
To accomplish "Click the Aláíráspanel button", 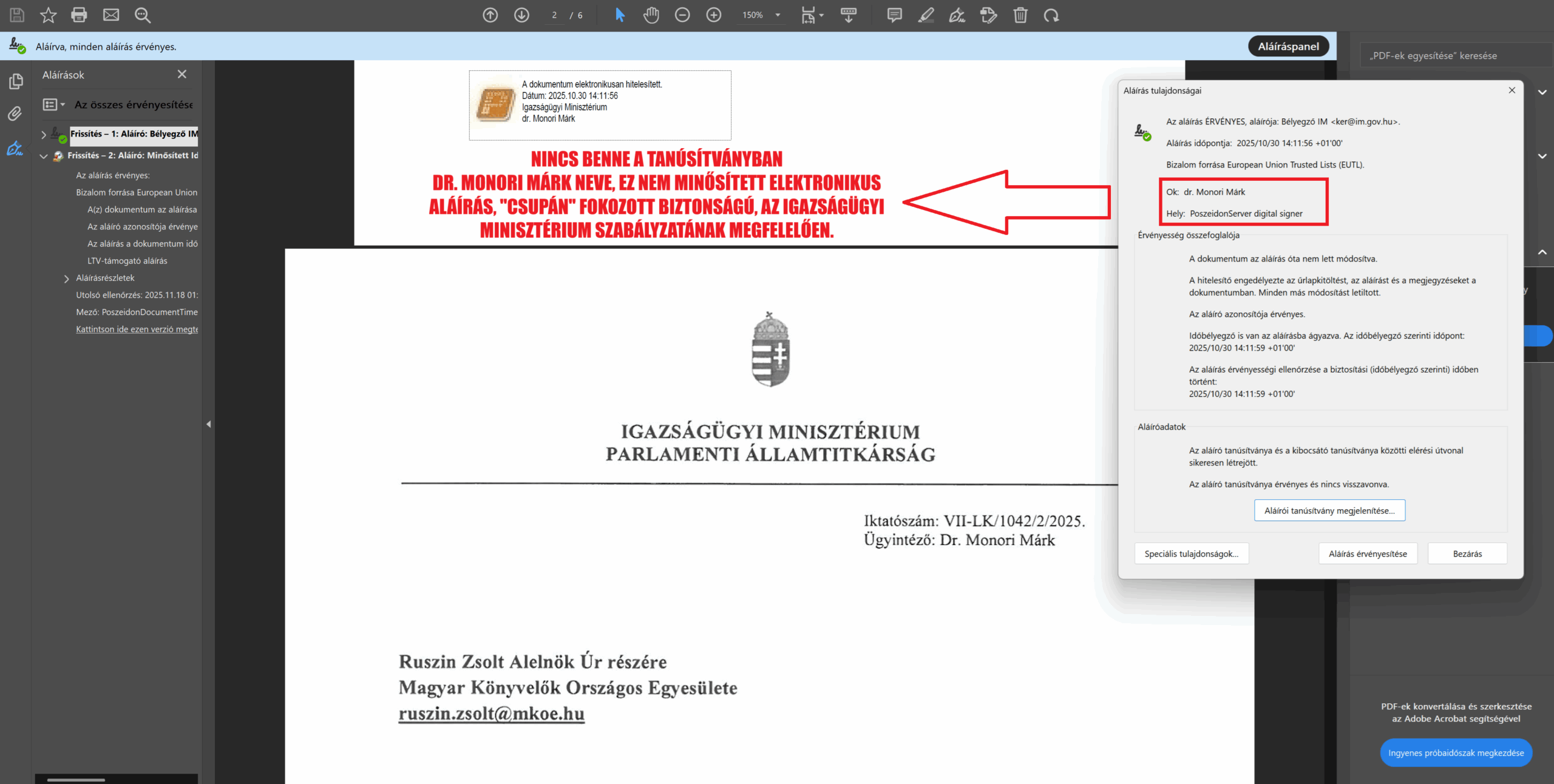I will tap(1288, 46).
